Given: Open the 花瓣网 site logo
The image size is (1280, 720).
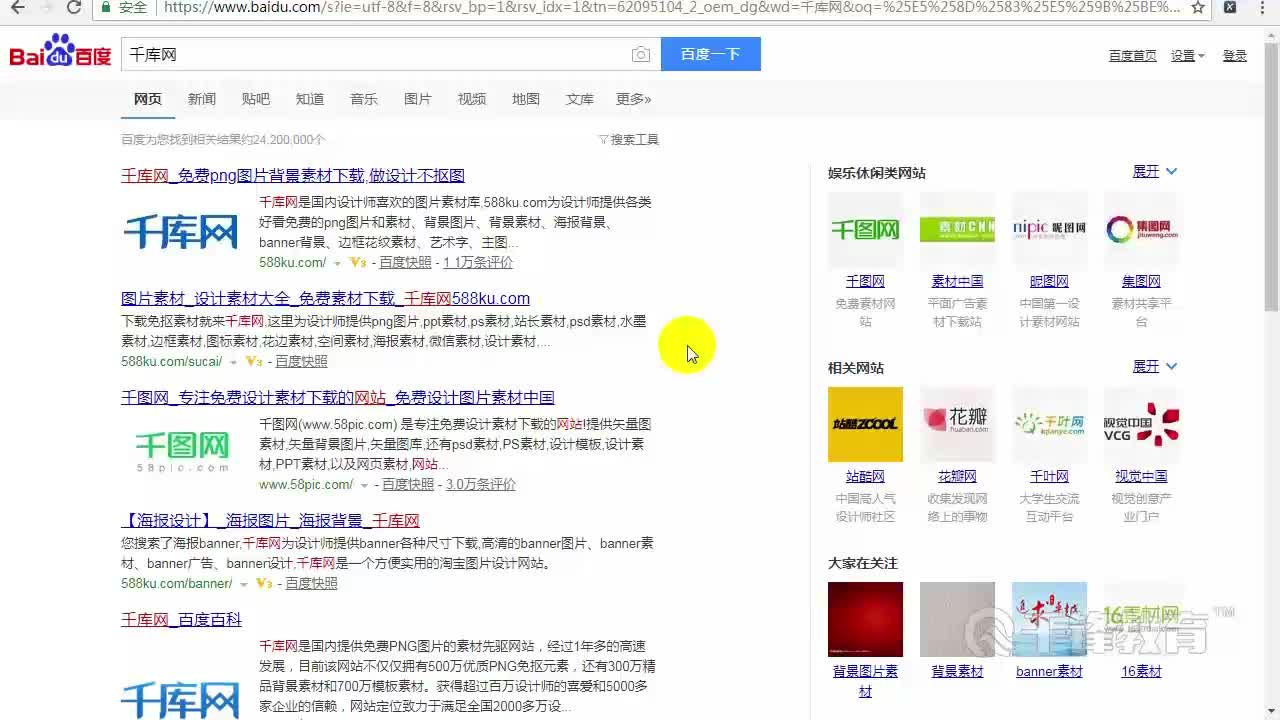Looking at the screenshot, I should (957, 424).
